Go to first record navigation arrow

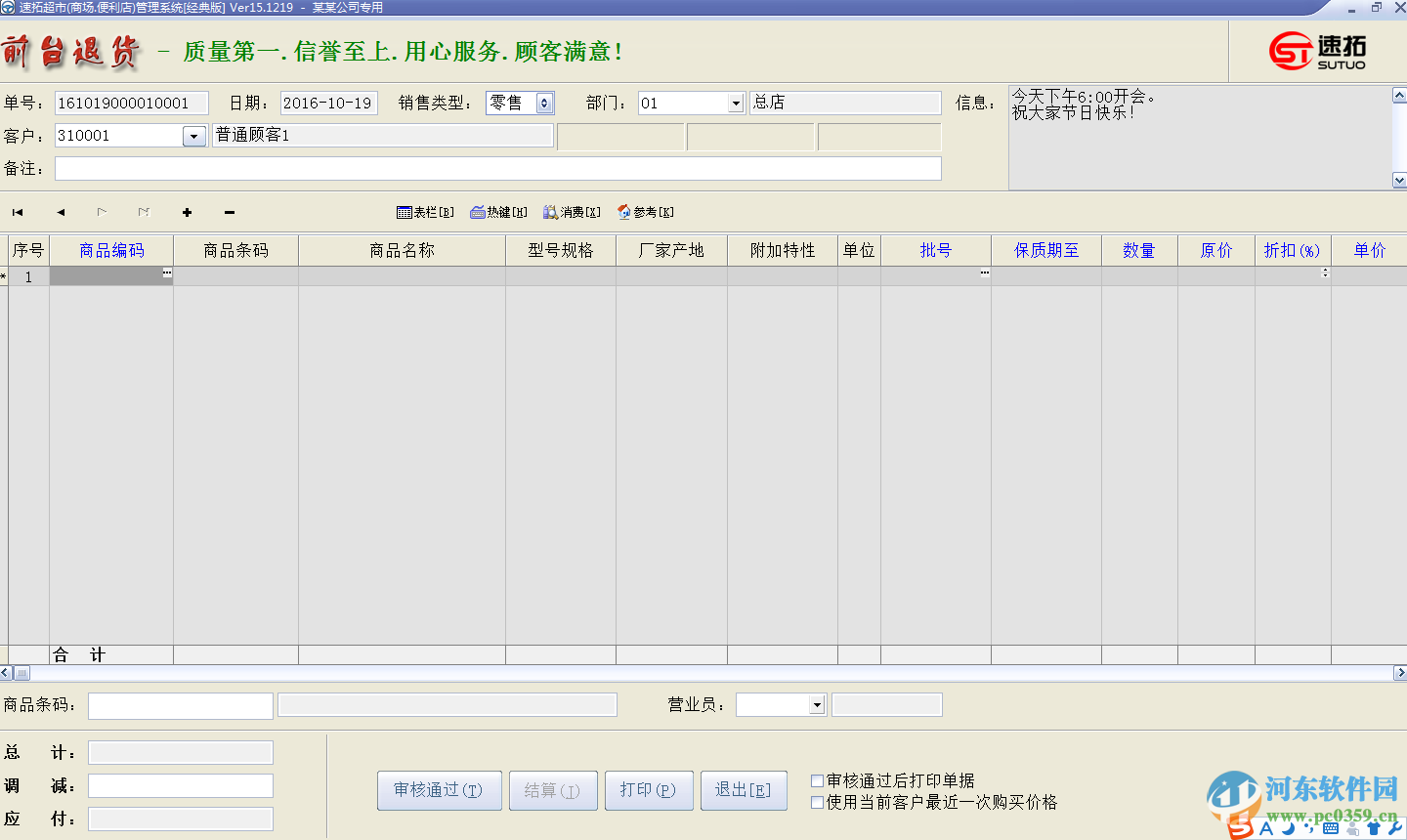tap(18, 212)
